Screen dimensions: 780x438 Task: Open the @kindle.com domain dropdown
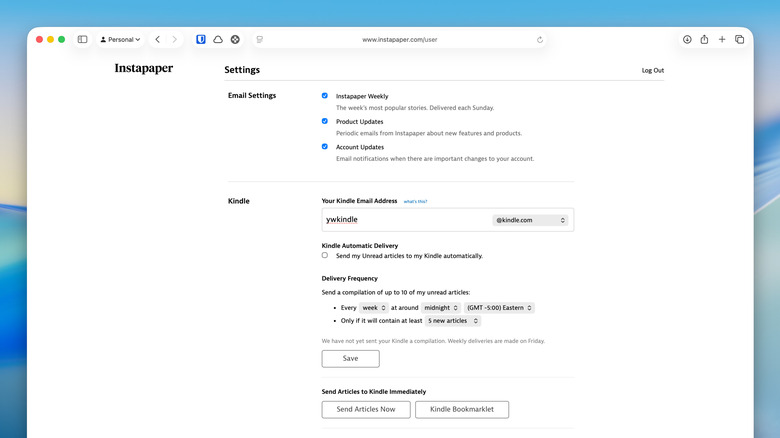pyautogui.click(x=530, y=220)
